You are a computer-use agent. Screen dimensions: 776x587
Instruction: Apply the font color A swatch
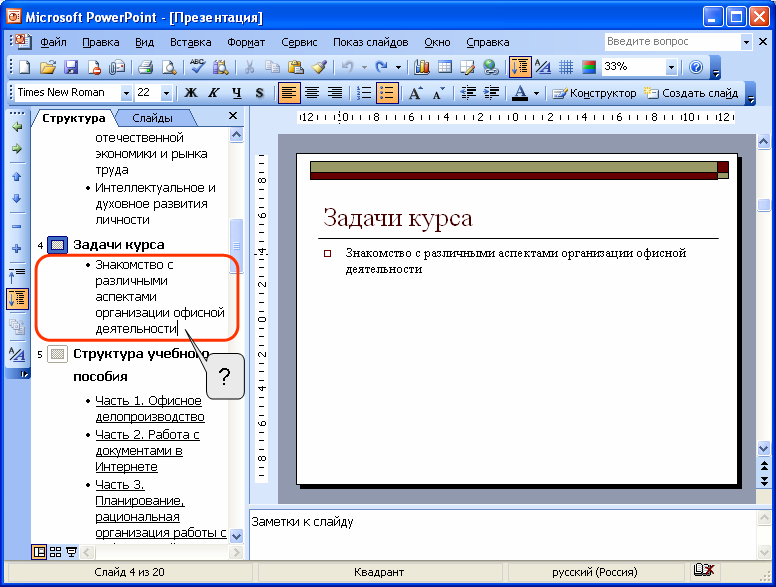520,93
